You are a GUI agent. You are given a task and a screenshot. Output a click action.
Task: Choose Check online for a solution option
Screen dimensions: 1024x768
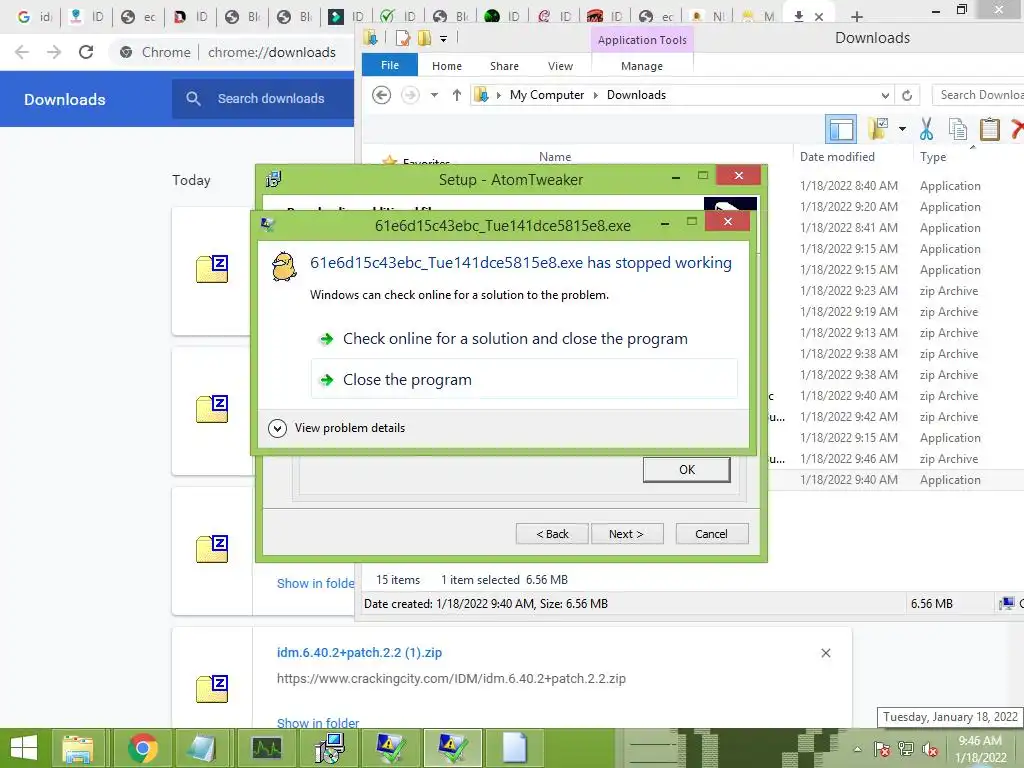pos(515,339)
